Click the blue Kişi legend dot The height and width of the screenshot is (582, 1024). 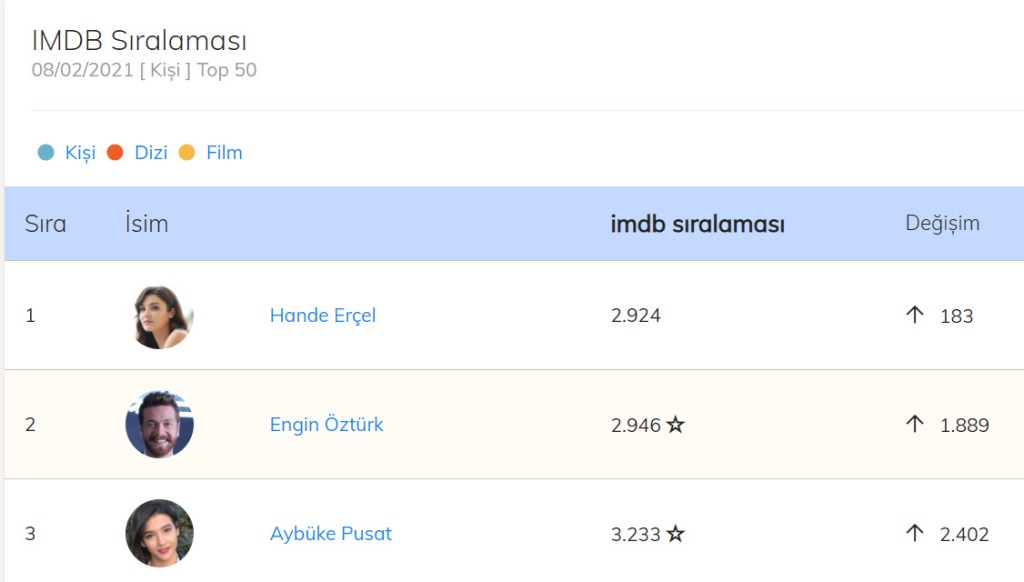tap(46, 153)
